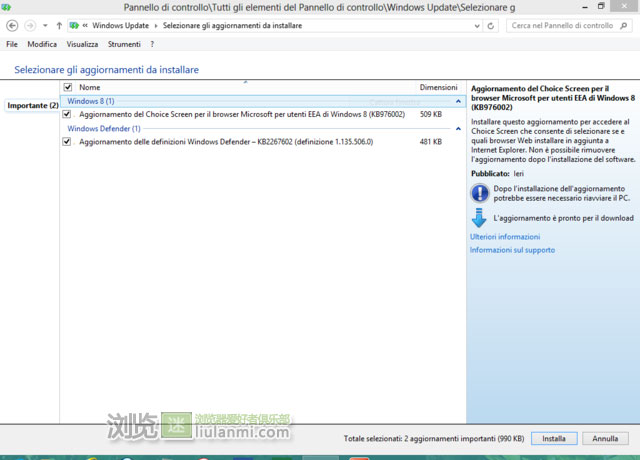This screenshot has width=640, height=460.
Task: Click the breadcrumb overflow chevrons before Windows Update
Action: coord(85,25)
